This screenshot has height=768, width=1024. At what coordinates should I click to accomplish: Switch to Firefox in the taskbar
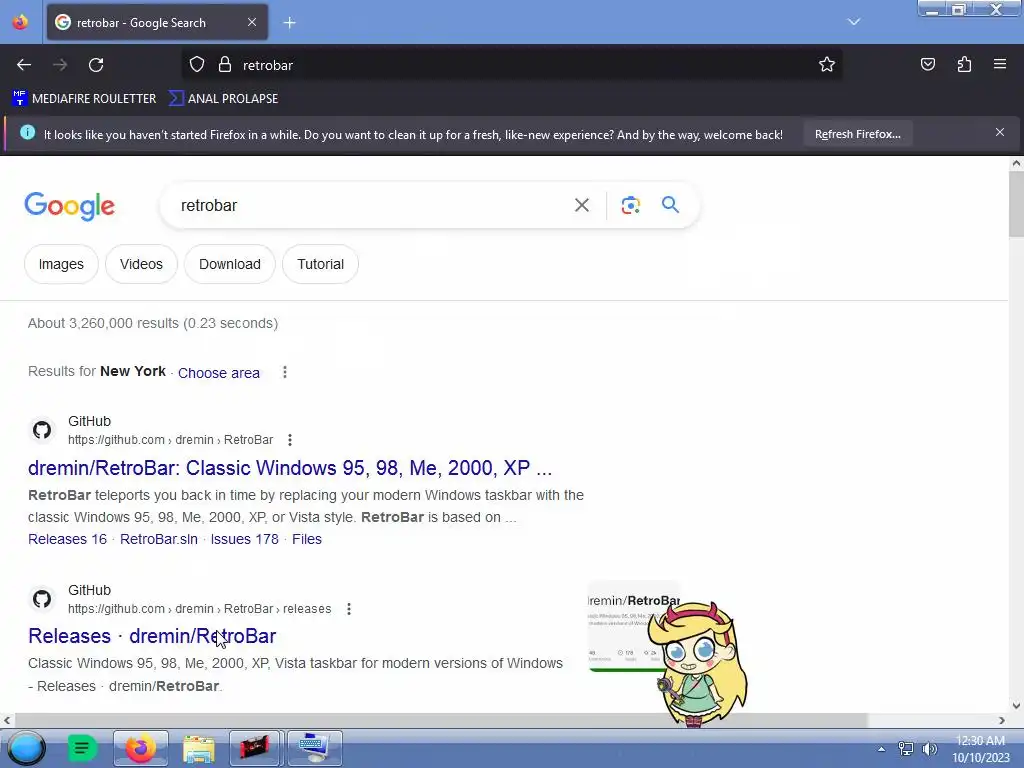pos(140,748)
